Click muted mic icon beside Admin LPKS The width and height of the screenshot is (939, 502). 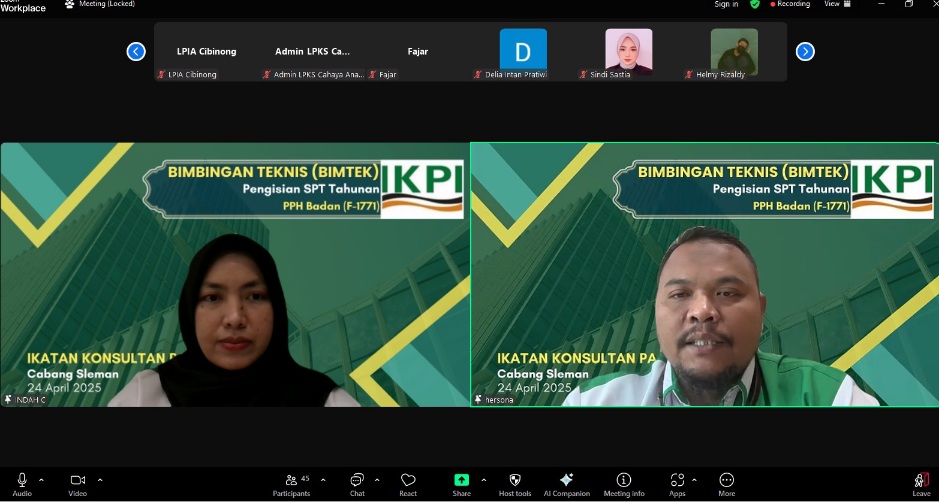coord(267,75)
